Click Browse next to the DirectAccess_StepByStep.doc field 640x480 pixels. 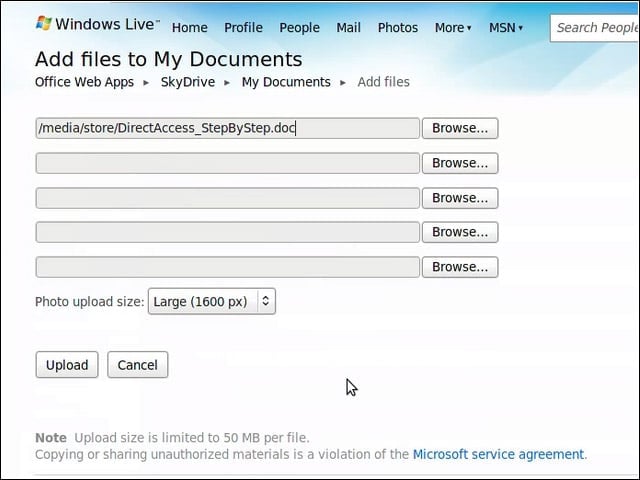pos(460,128)
